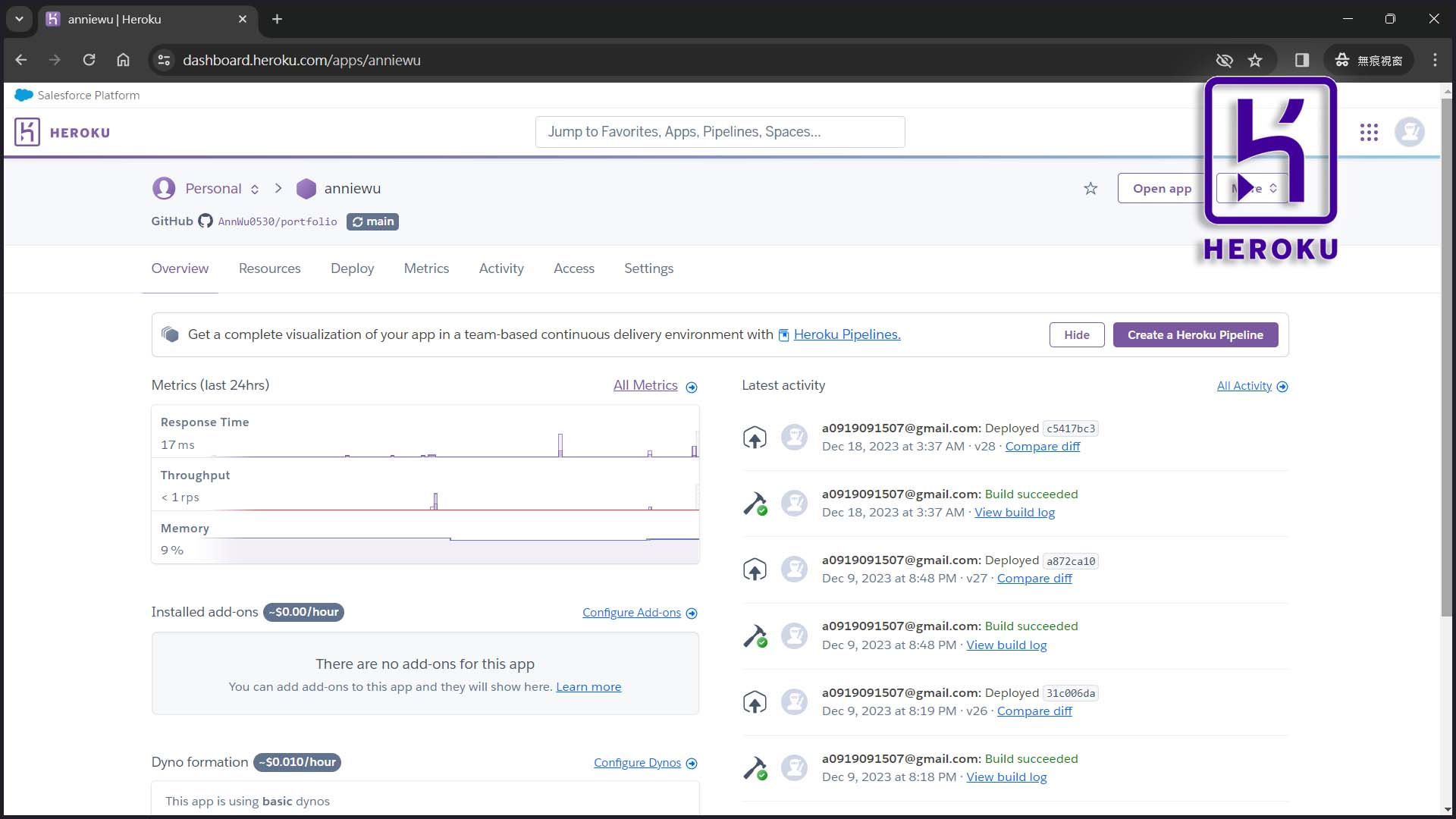
Task: Click the GitHub octocat icon
Action: coord(206,221)
